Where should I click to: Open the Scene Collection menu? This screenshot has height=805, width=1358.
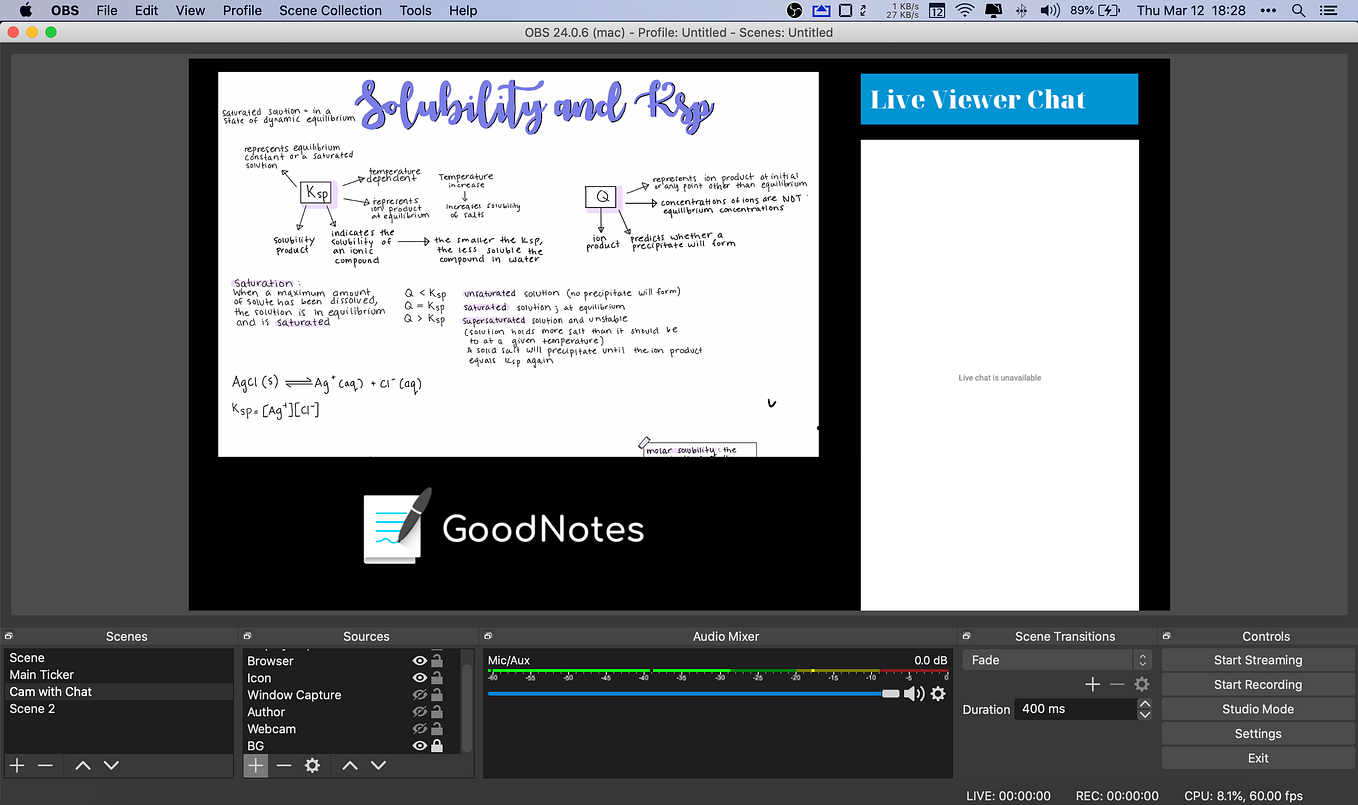[330, 10]
